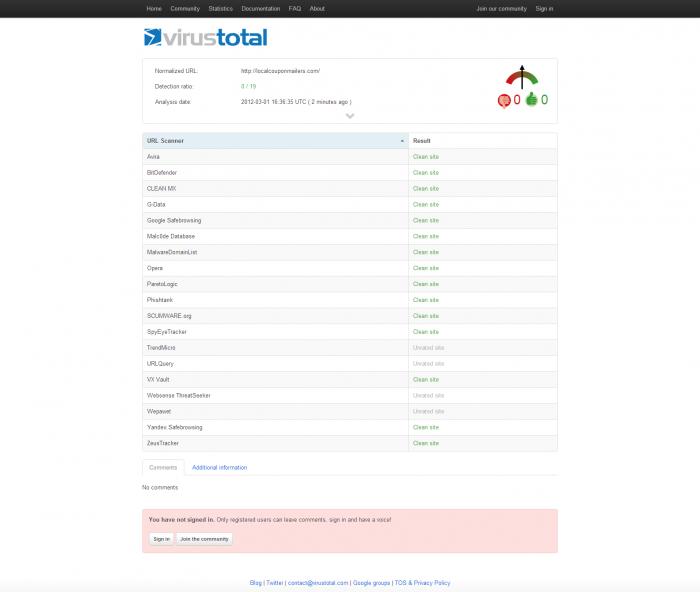
Task: Open the Statistics menu item
Action: pyautogui.click(x=221, y=8)
